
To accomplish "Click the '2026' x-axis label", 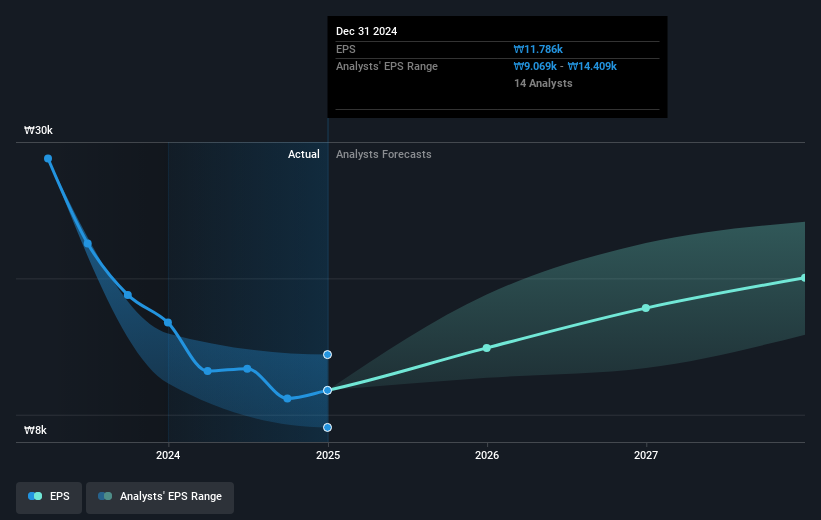I will pos(487,455).
